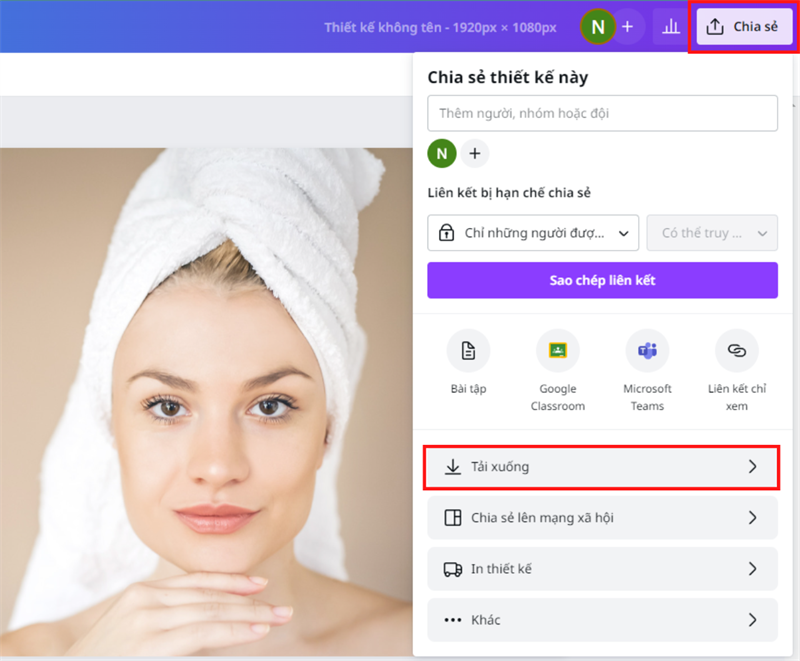Select the Microsoft Teams share option
Viewport: 800px width, 661px height.
click(648, 352)
